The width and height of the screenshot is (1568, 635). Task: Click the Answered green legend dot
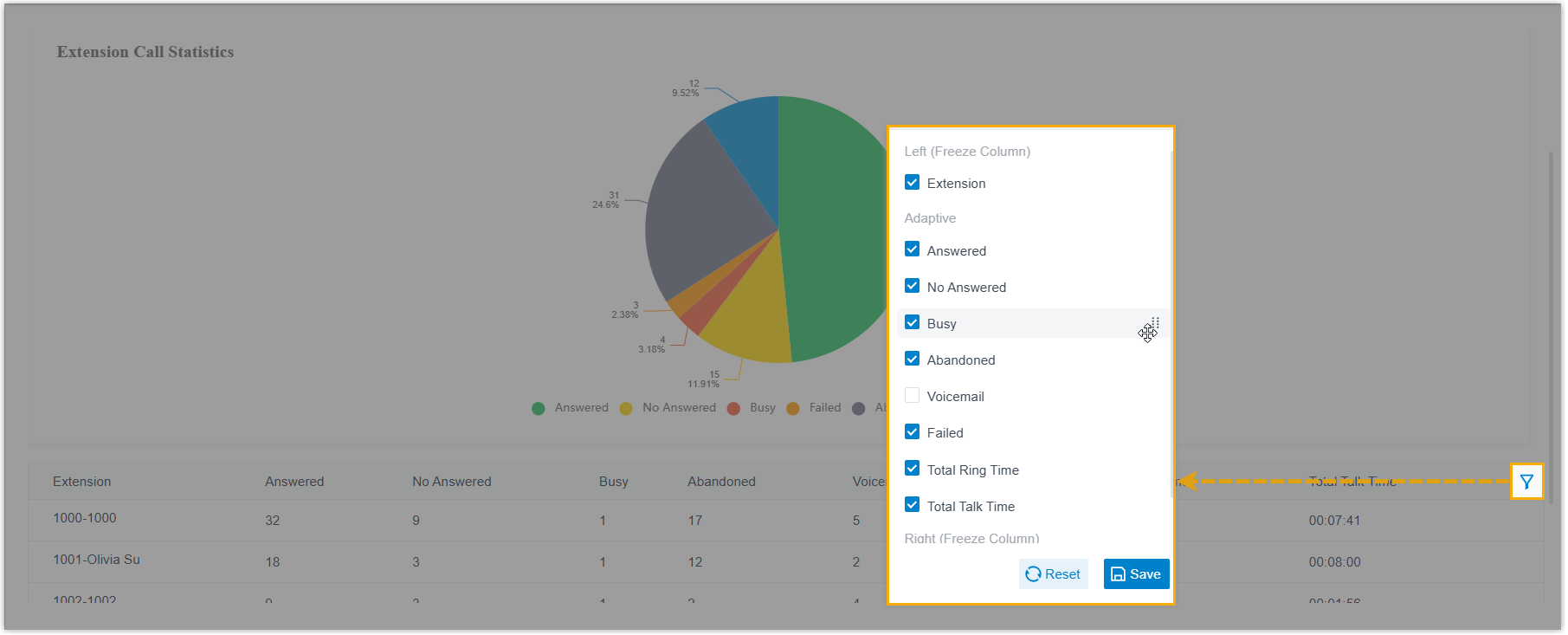point(539,409)
